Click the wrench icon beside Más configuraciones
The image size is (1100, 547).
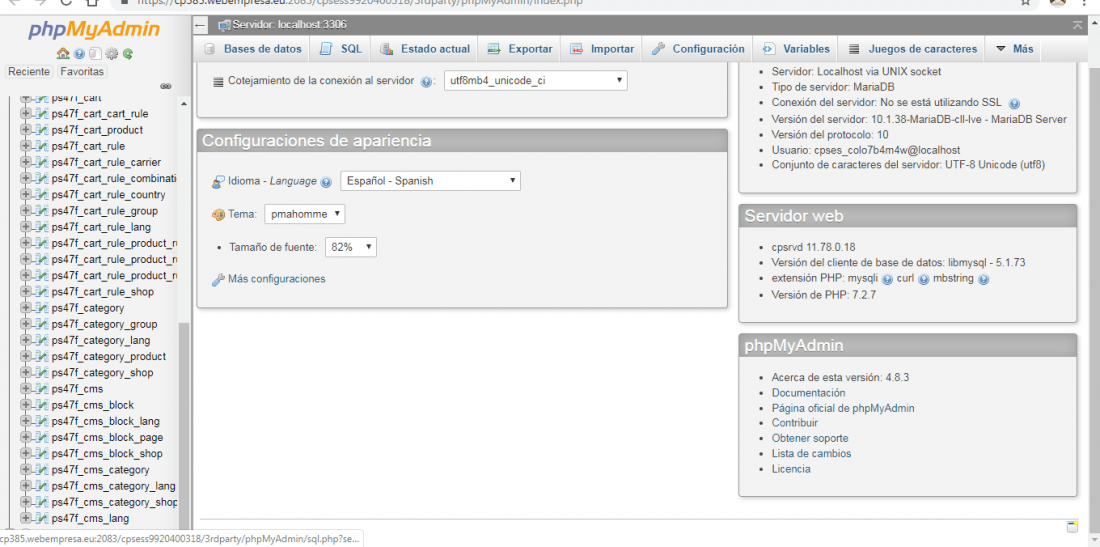tap(217, 280)
